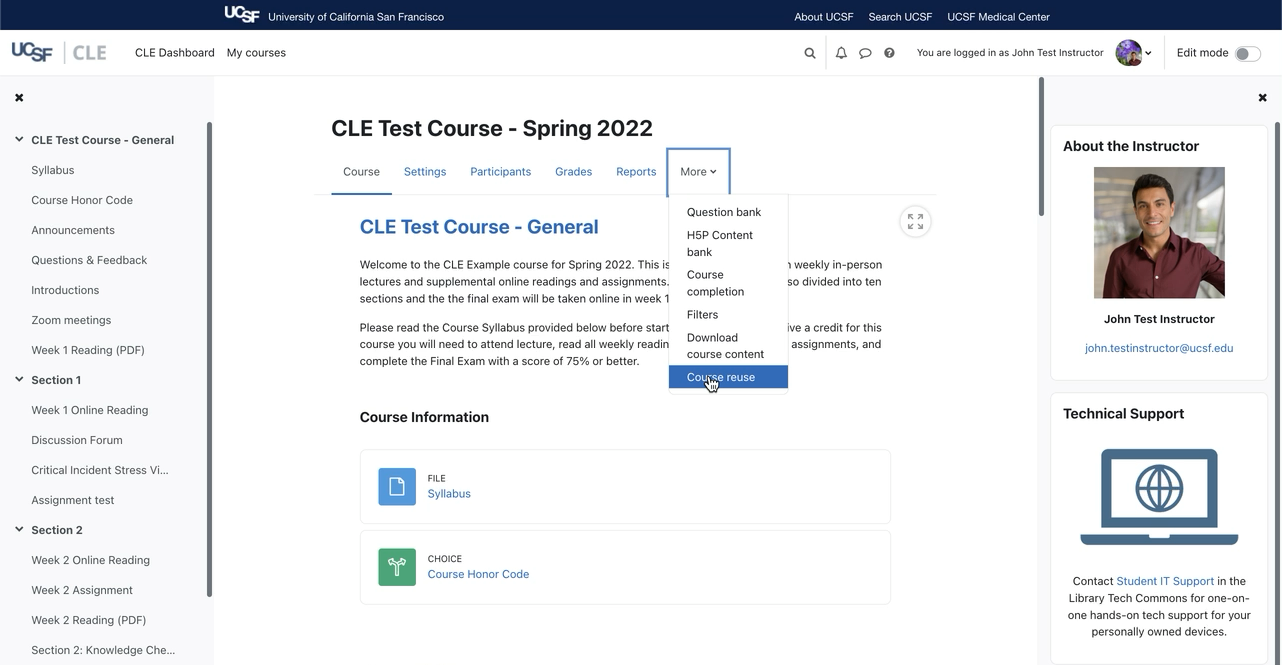This screenshot has width=1282, height=665.
Task: Open Week 2 Assignment item
Action: 82,590
